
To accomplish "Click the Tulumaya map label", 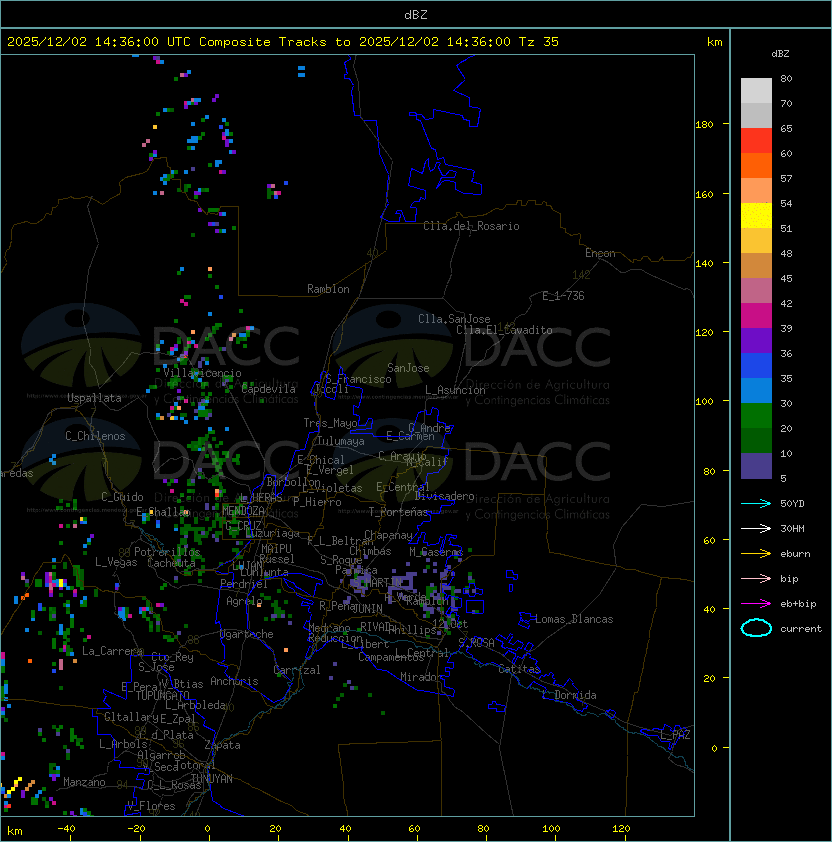I will pos(341,441).
